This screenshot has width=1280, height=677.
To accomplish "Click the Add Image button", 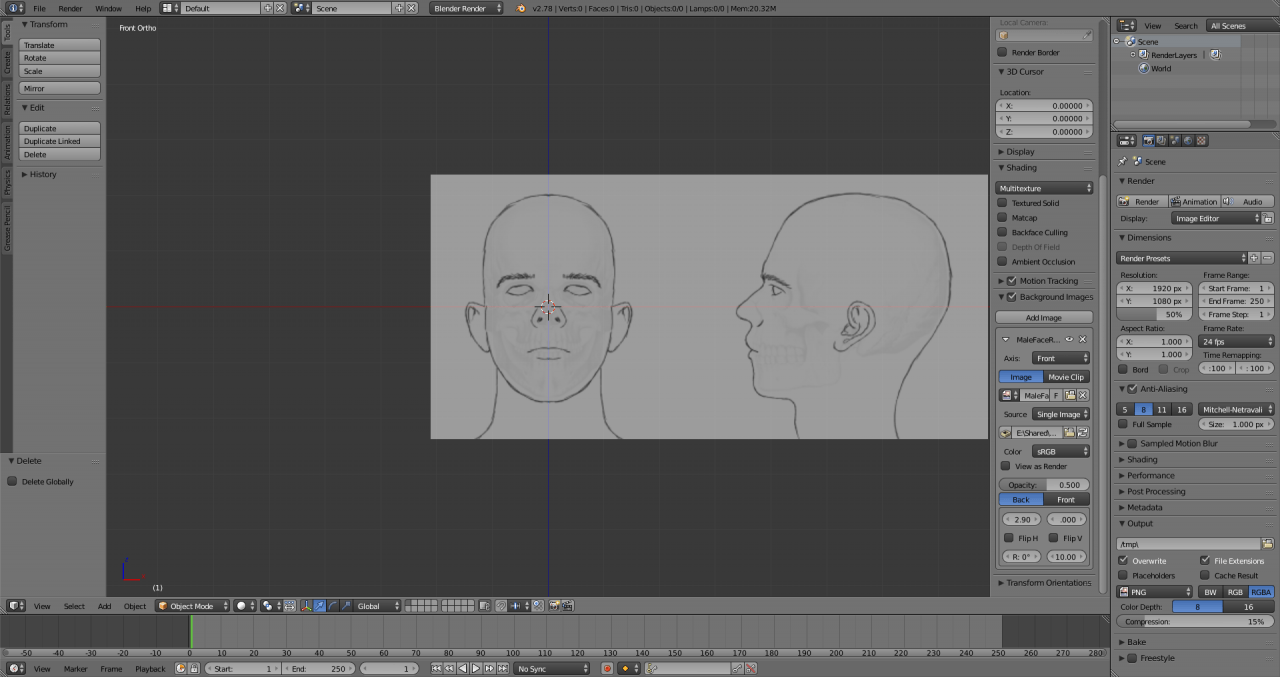I will click(1043, 318).
